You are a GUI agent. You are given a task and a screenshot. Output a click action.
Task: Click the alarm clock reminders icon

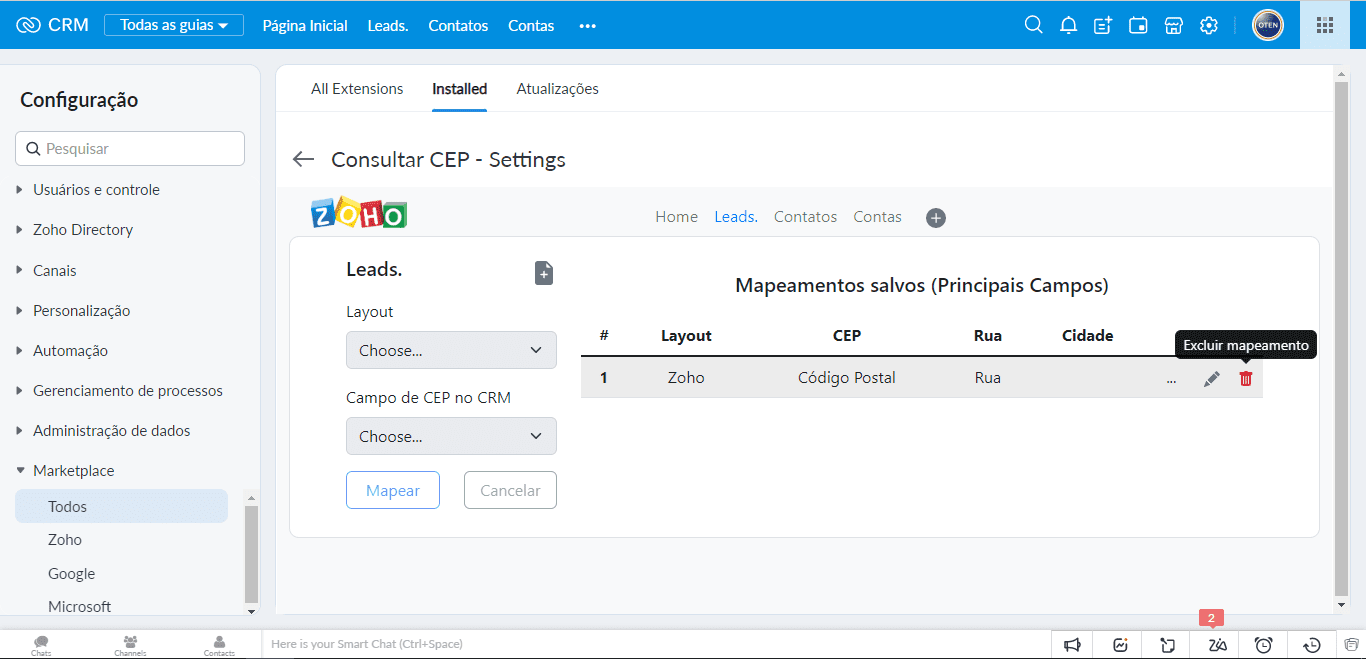(1263, 645)
